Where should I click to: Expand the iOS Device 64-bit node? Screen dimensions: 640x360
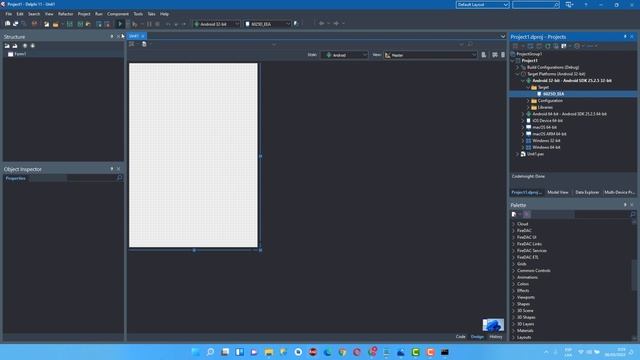click(523, 121)
